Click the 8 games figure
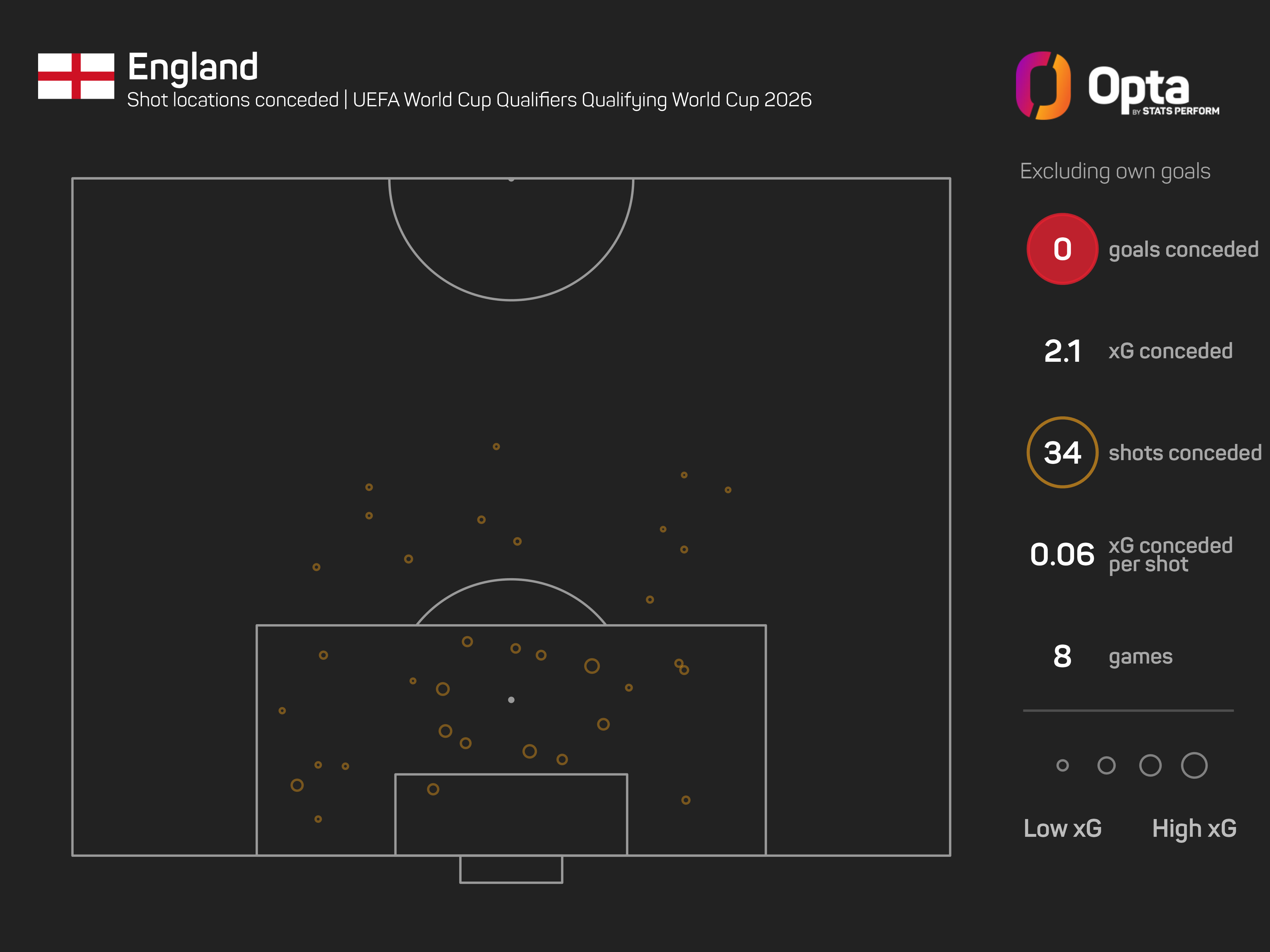 [x=1062, y=656]
